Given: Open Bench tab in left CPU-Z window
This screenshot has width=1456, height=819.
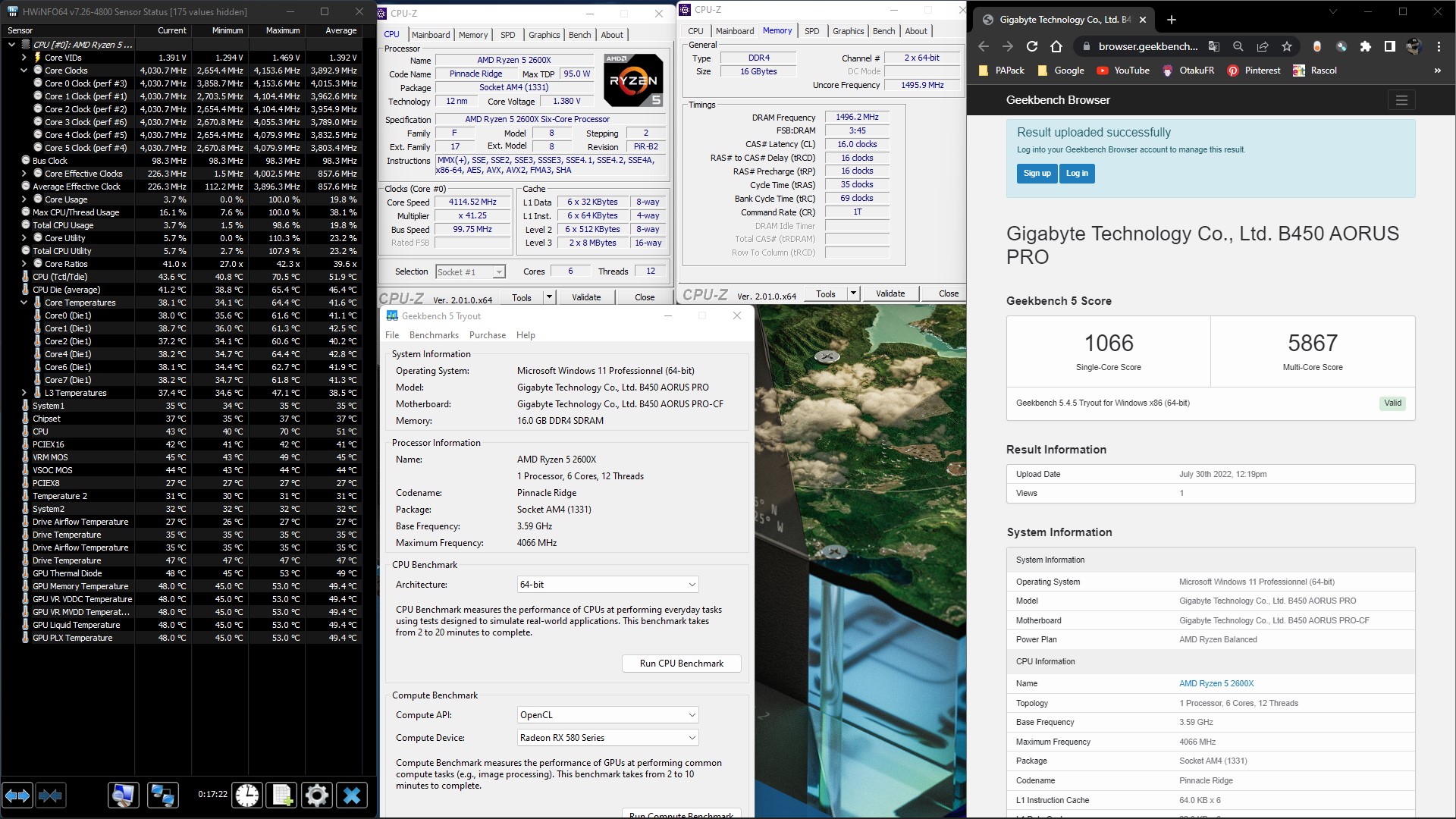Looking at the screenshot, I should tap(579, 35).
